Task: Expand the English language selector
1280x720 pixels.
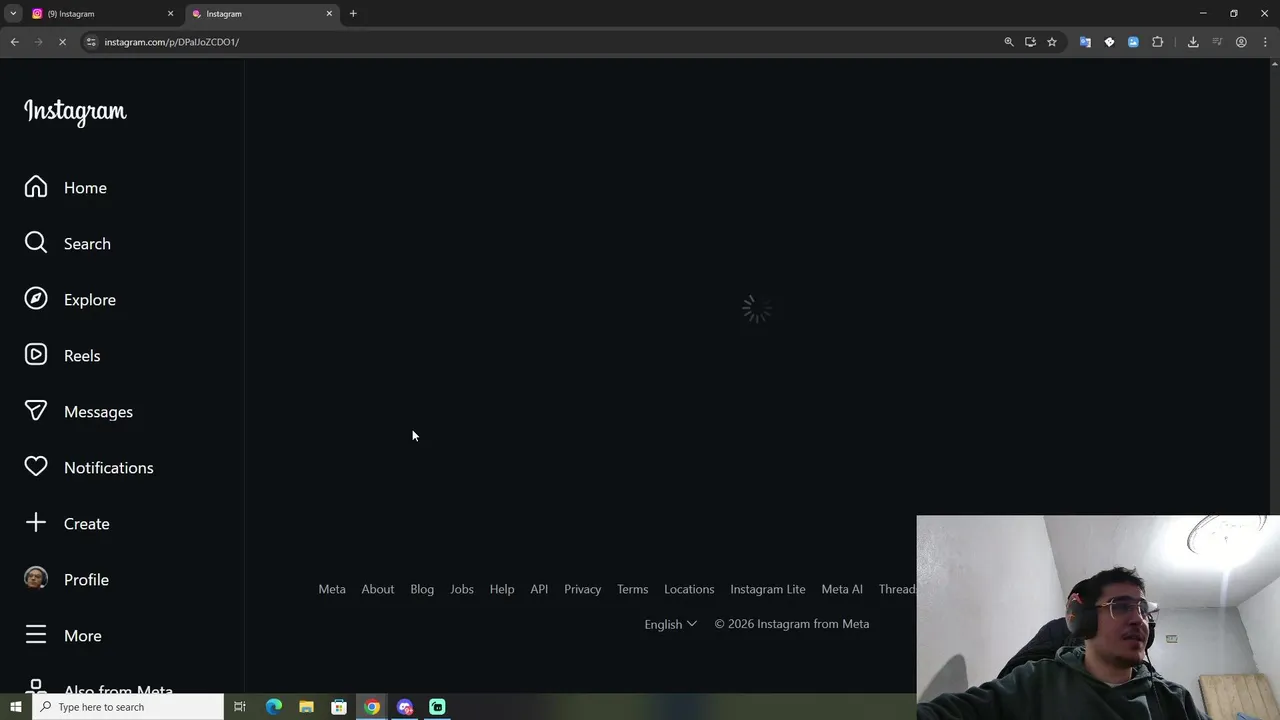Action: [670, 624]
